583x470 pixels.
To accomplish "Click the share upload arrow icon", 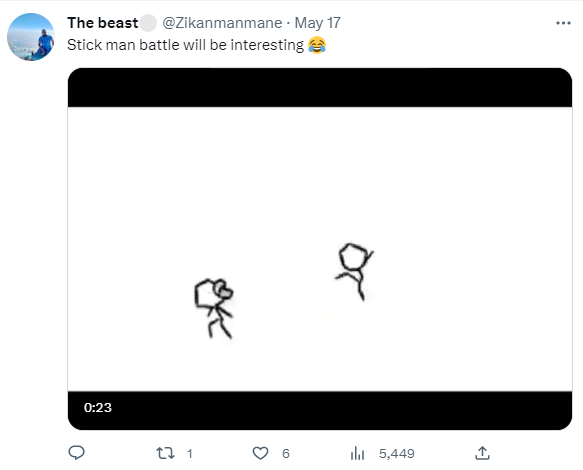I will (482, 453).
